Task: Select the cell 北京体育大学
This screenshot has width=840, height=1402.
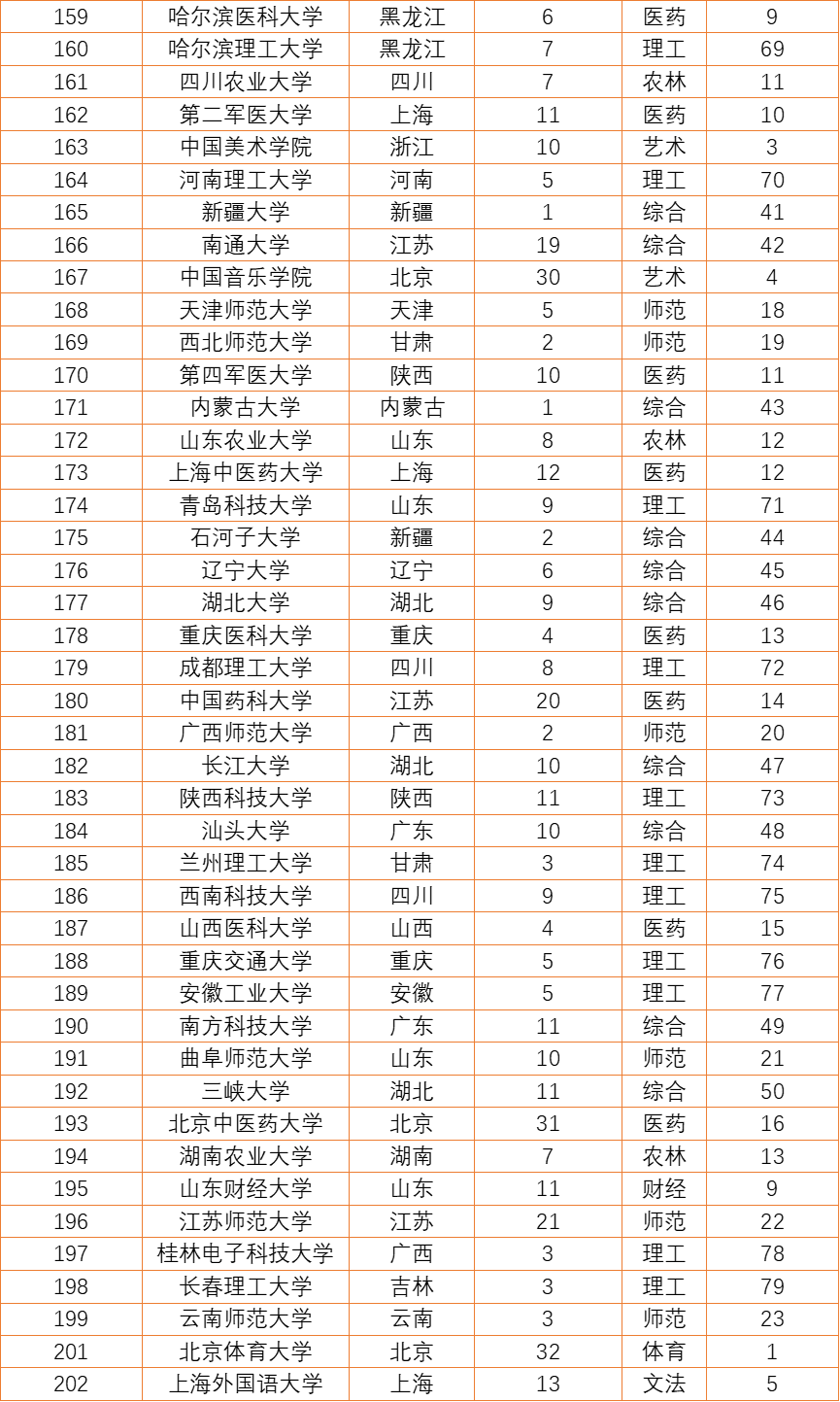Action: coord(246,1351)
